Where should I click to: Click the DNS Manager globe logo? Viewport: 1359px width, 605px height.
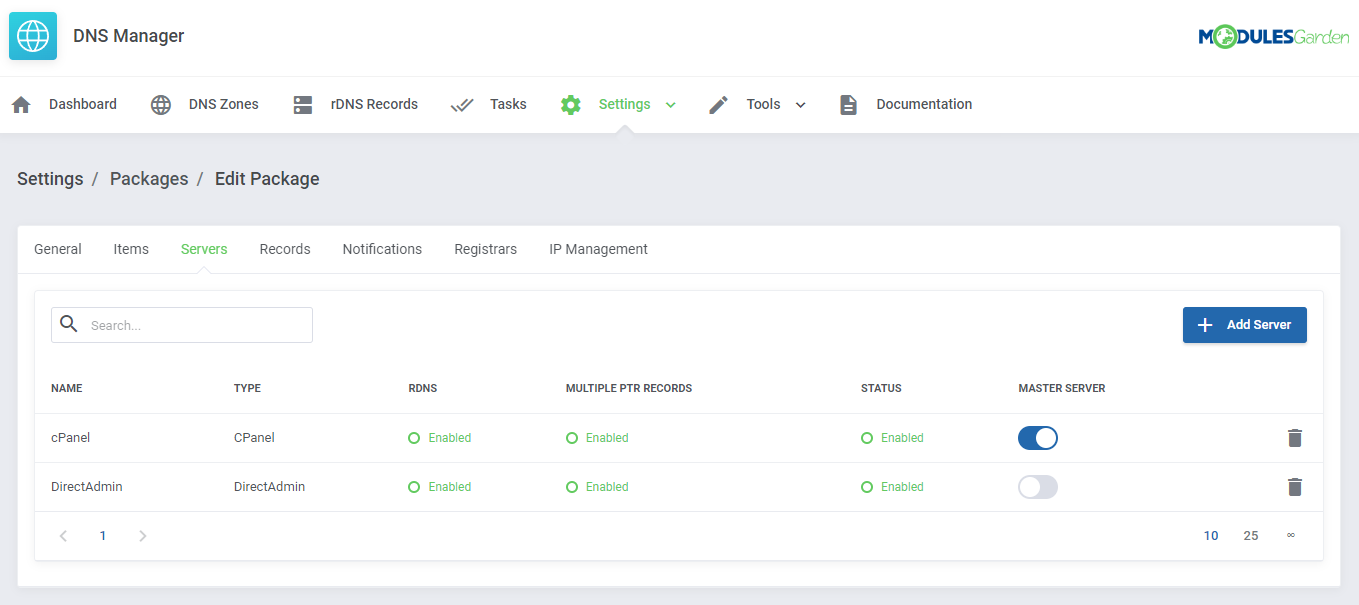tap(32, 35)
